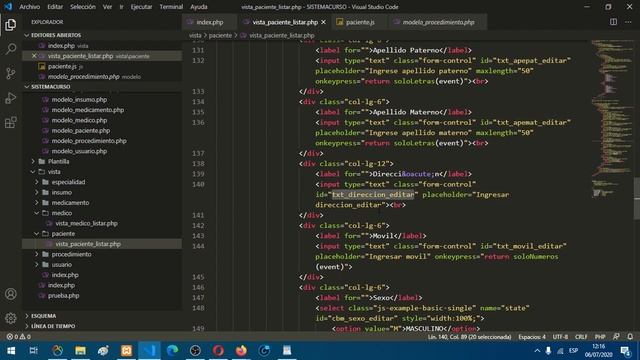Viewport: 640px width, 360px height.
Task: Open the Search view in activity bar
Action: pyautogui.click(x=11, y=49)
